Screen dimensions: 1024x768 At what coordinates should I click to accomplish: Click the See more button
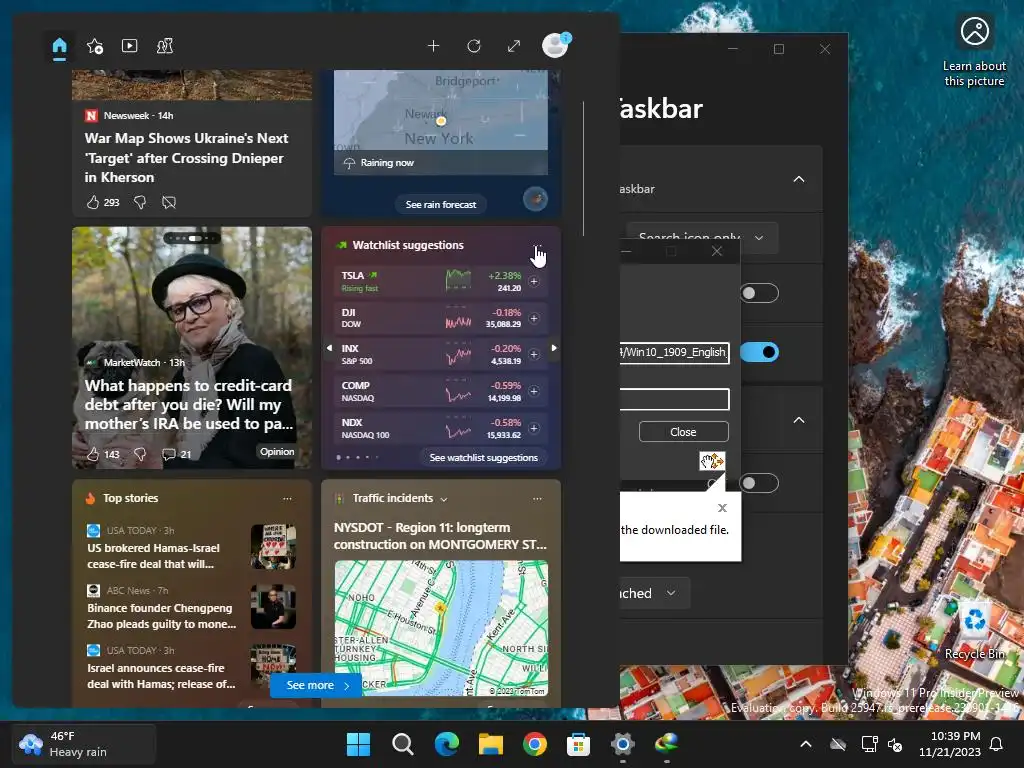tap(317, 685)
